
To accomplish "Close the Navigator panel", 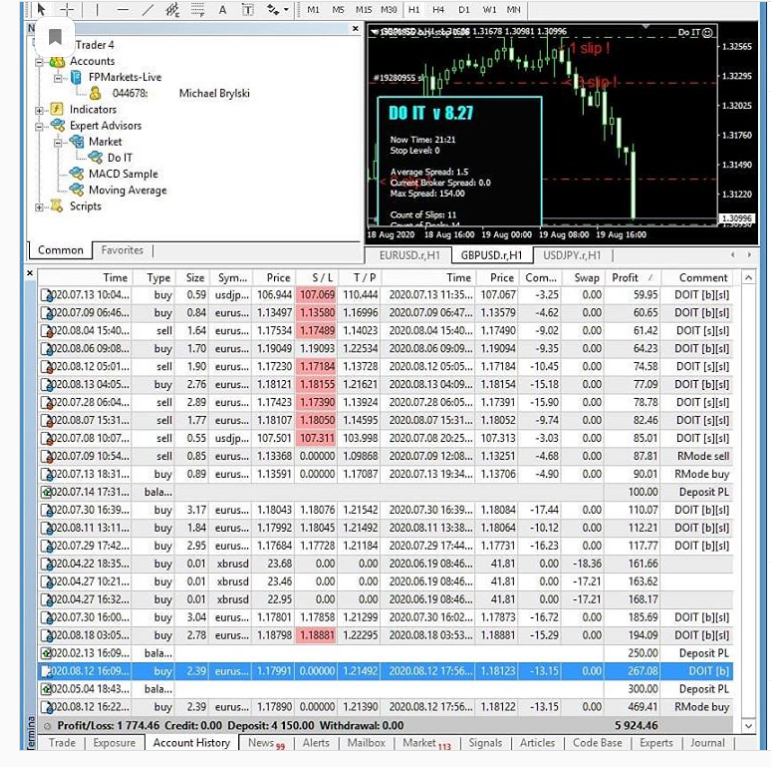I will click(x=356, y=29).
